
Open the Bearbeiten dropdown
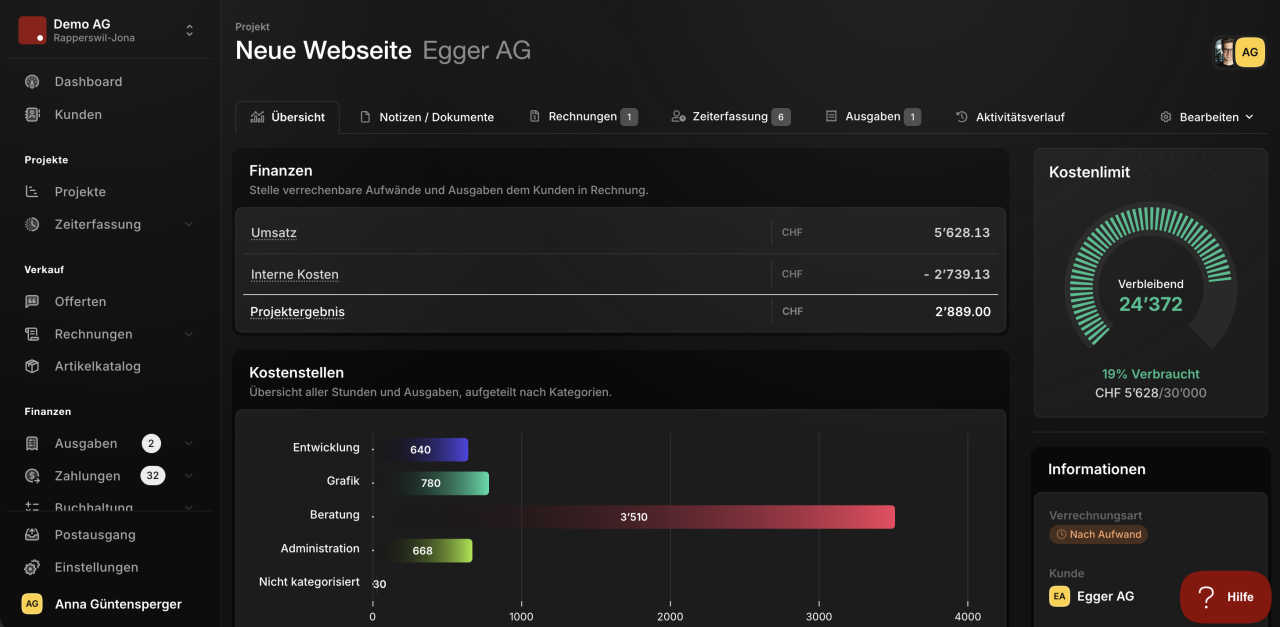point(1207,117)
